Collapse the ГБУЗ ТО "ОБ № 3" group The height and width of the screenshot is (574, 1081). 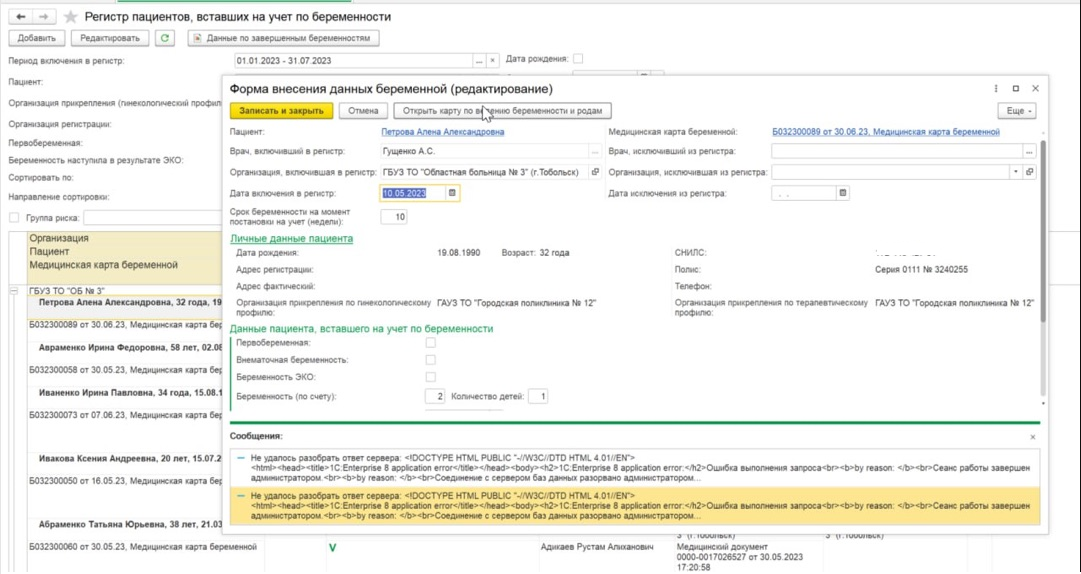point(14,291)
